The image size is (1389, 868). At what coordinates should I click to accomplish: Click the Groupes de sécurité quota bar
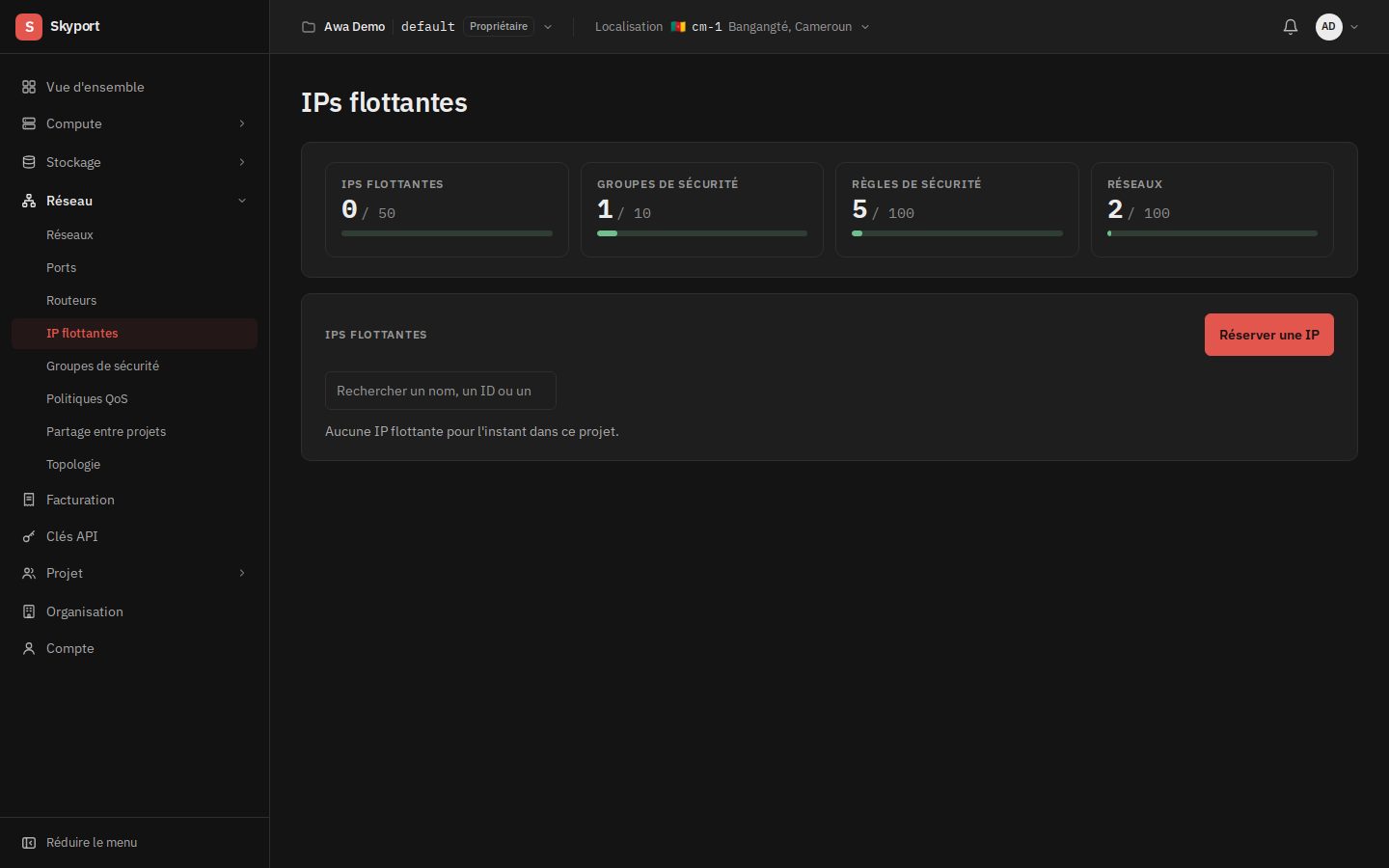point(702,233)
